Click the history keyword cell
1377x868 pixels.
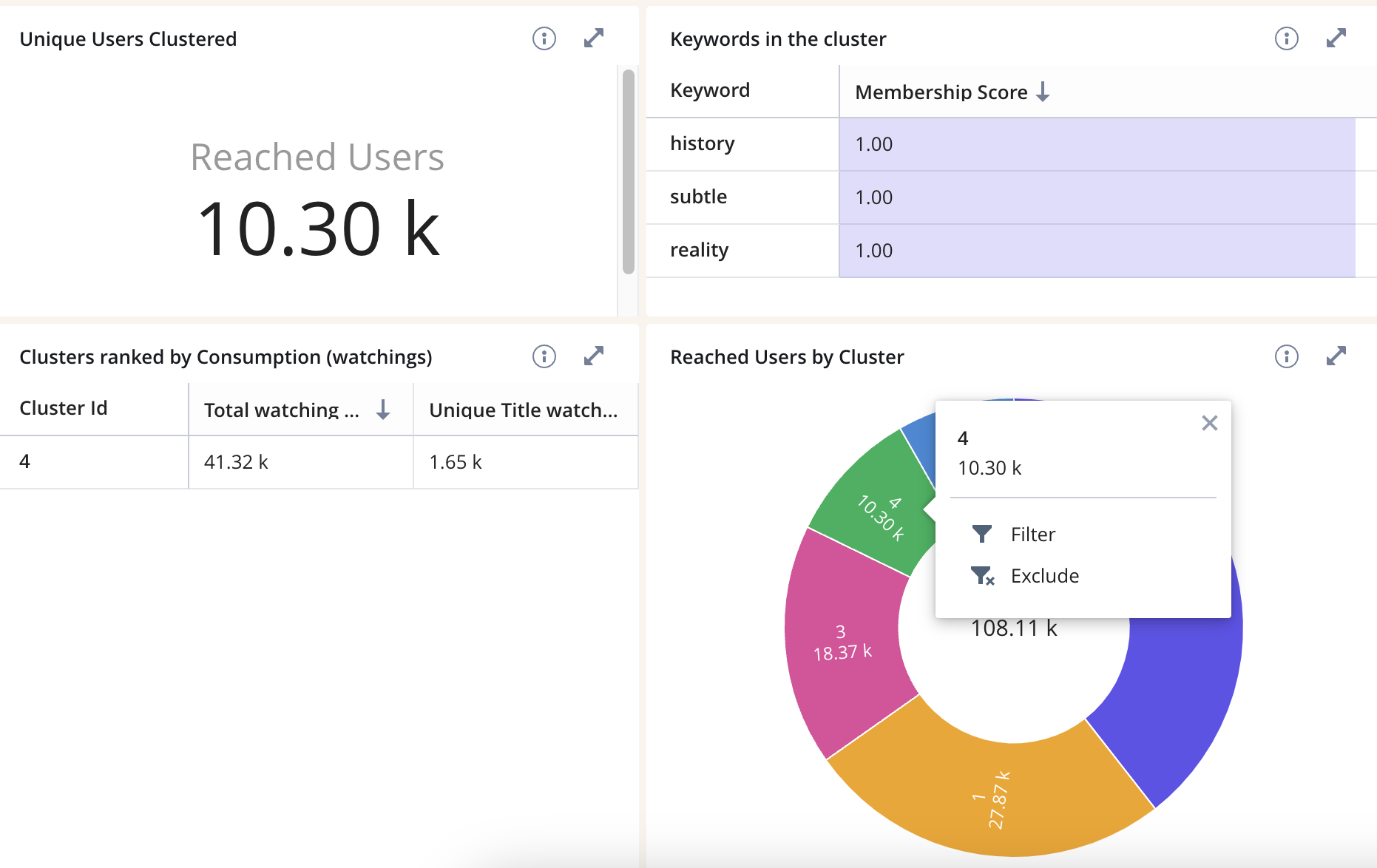tap(742, 143)
